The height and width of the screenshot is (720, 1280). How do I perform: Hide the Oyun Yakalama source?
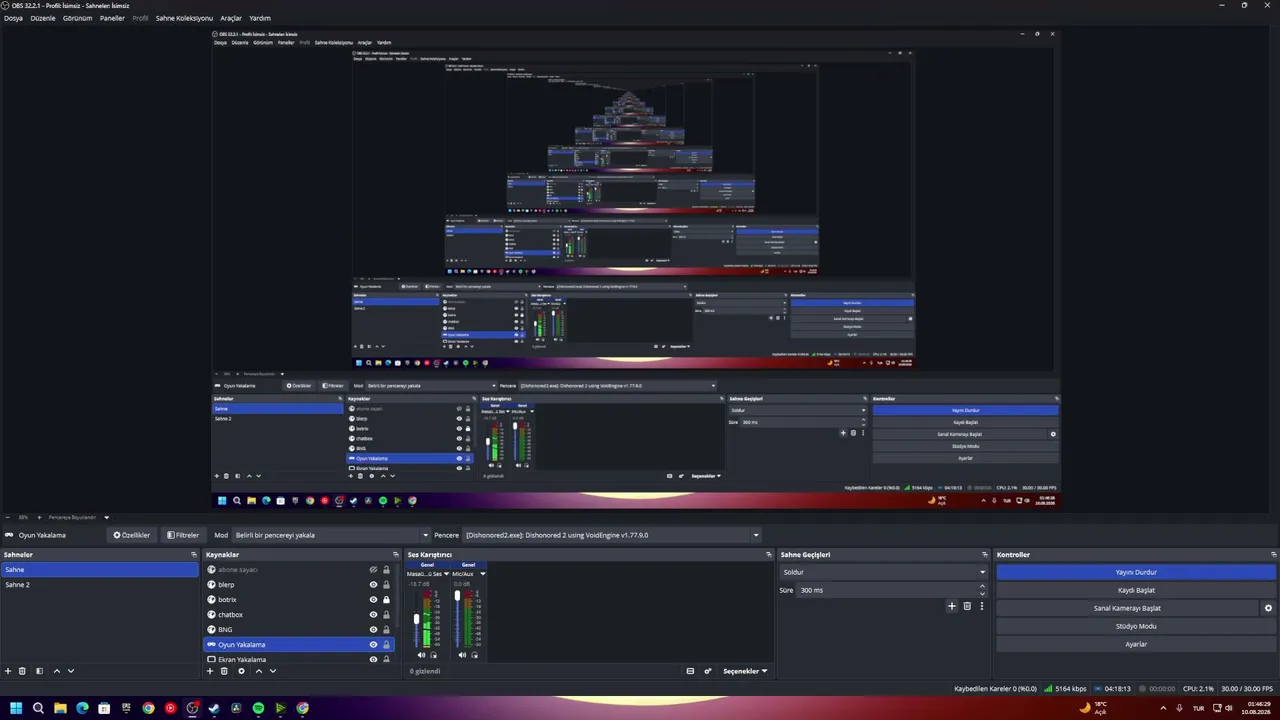click(373, 645)
